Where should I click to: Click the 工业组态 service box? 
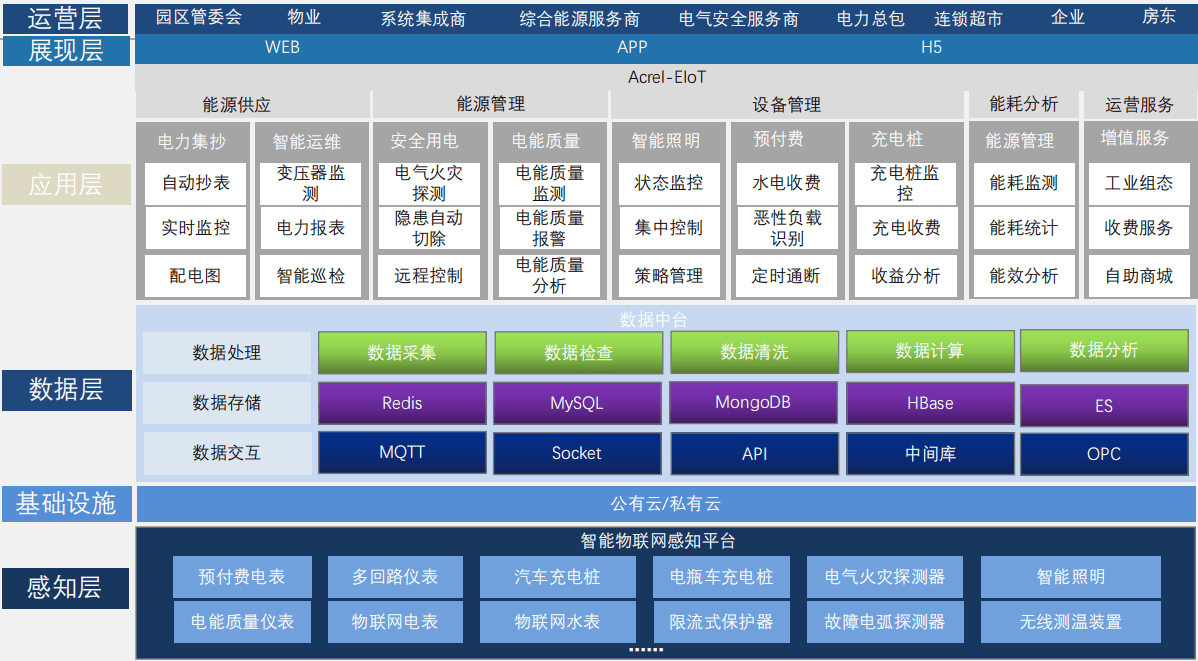click(1139, 183)
